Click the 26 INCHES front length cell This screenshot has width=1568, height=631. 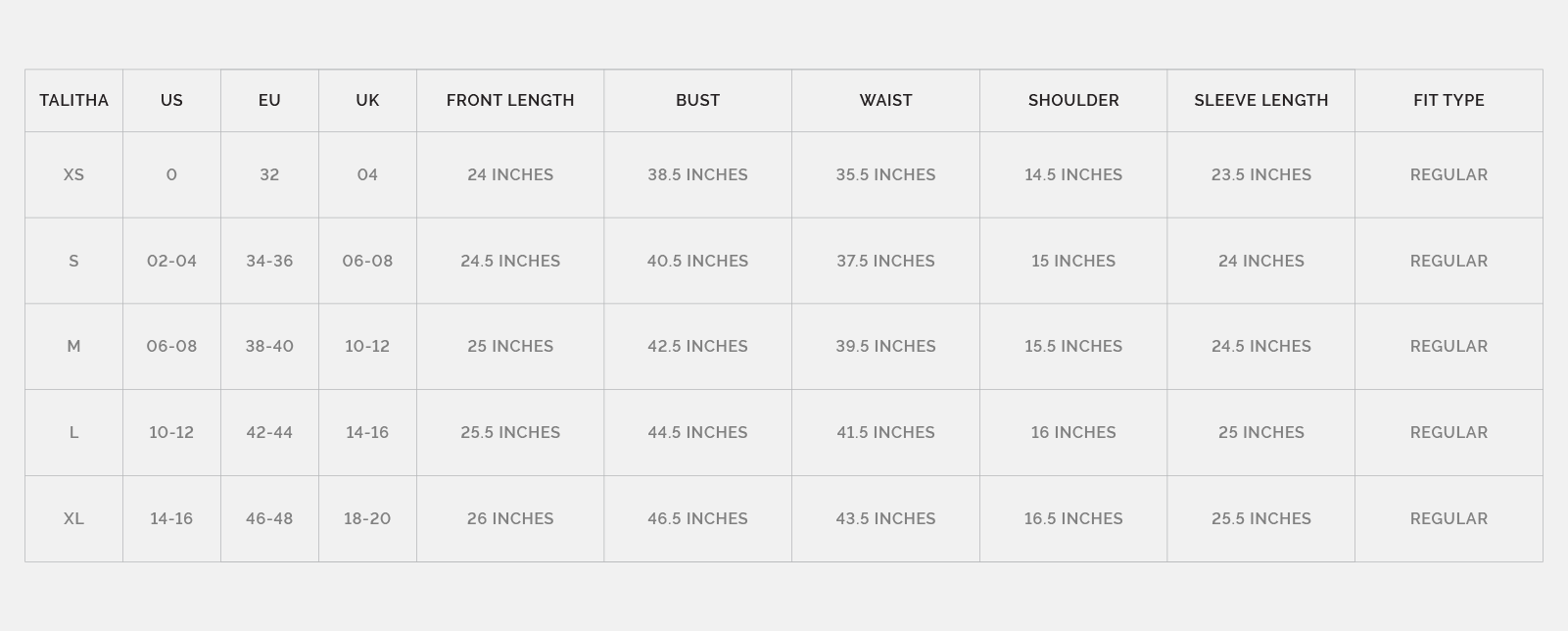(510, 518)
